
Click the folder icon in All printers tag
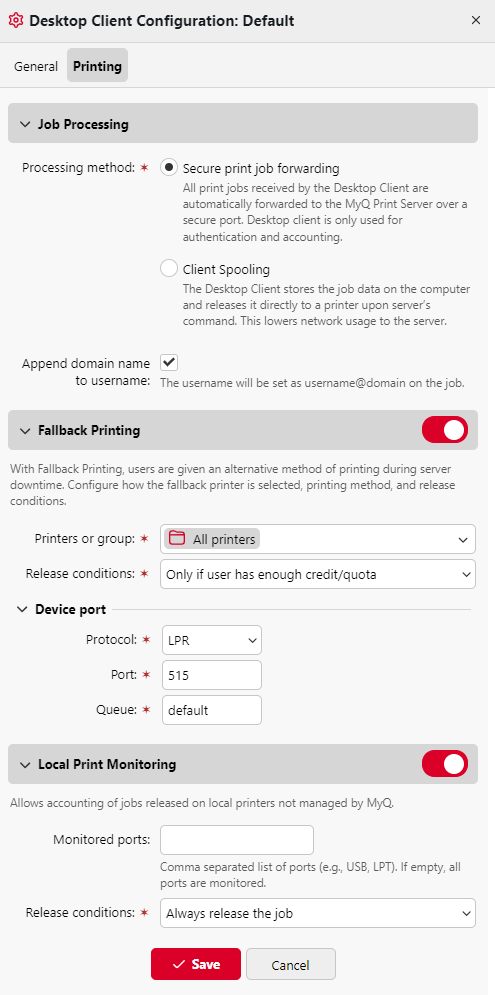(x=176, y=539)
